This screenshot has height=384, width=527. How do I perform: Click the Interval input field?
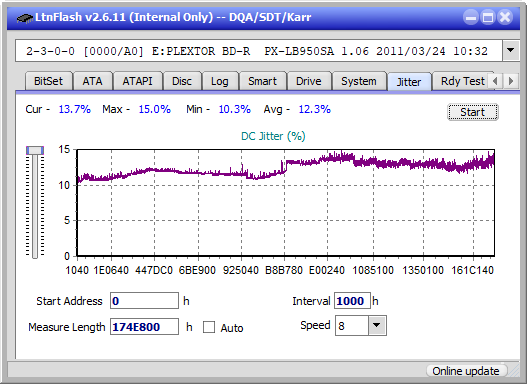[352, 301]
